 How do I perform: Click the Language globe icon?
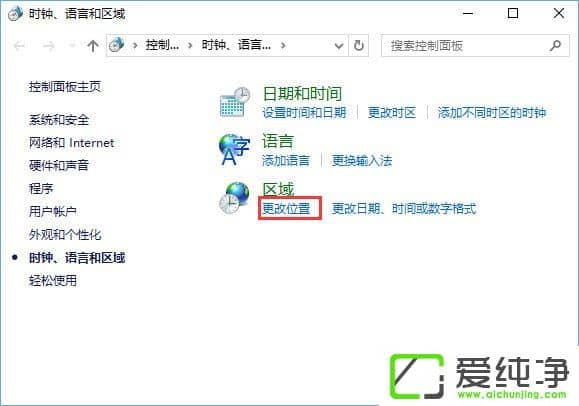(234, 149)
